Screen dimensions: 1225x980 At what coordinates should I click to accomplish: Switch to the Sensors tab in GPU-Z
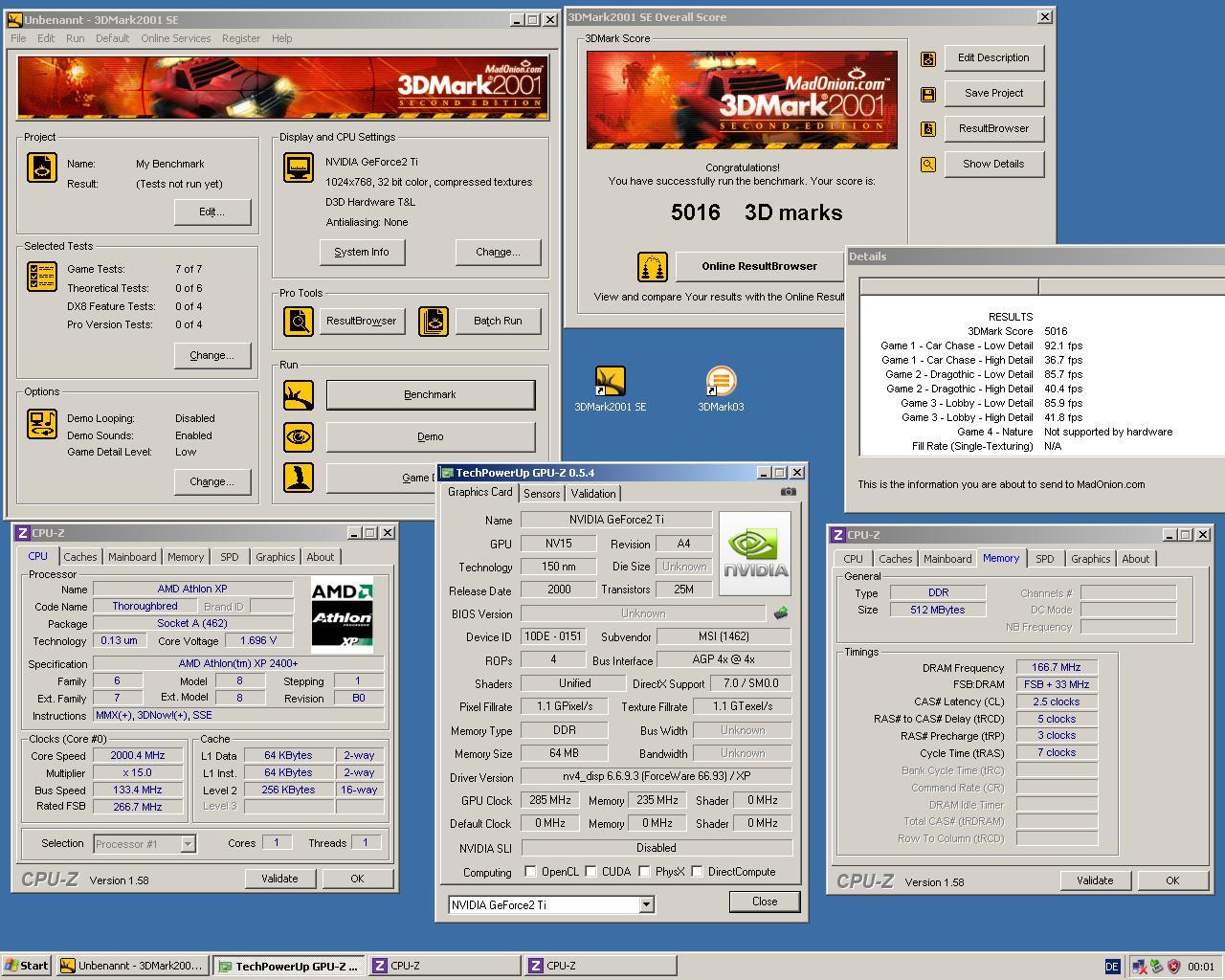[542, 494]
